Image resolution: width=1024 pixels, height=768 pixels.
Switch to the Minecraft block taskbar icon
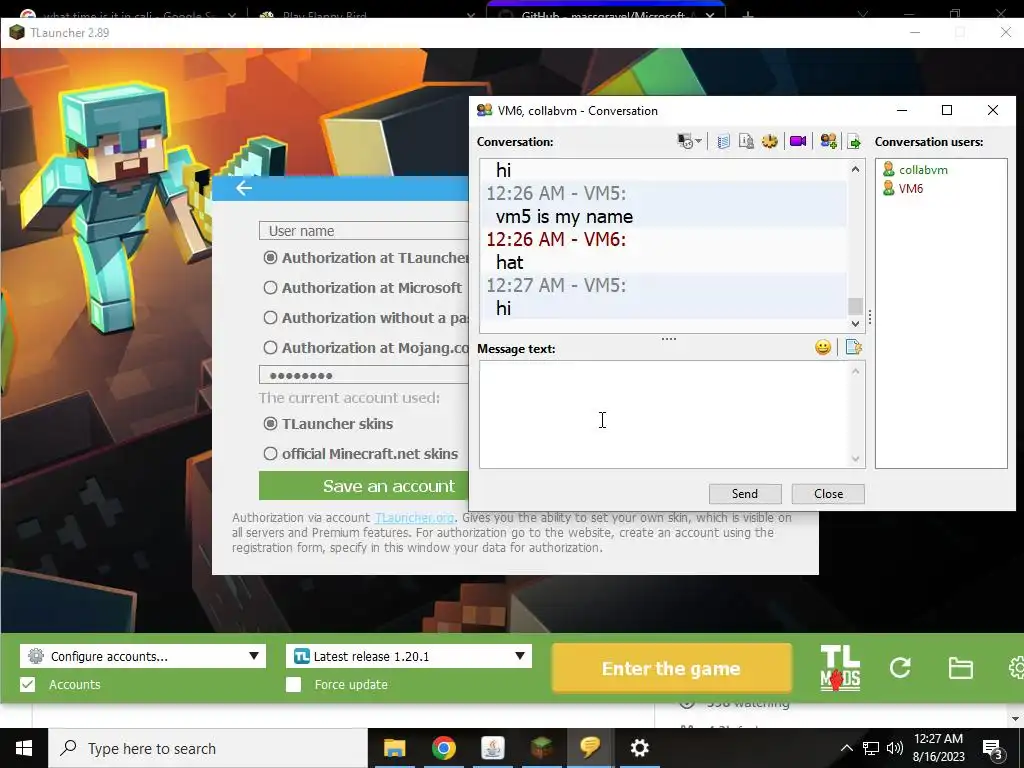(x=541, y=748)
